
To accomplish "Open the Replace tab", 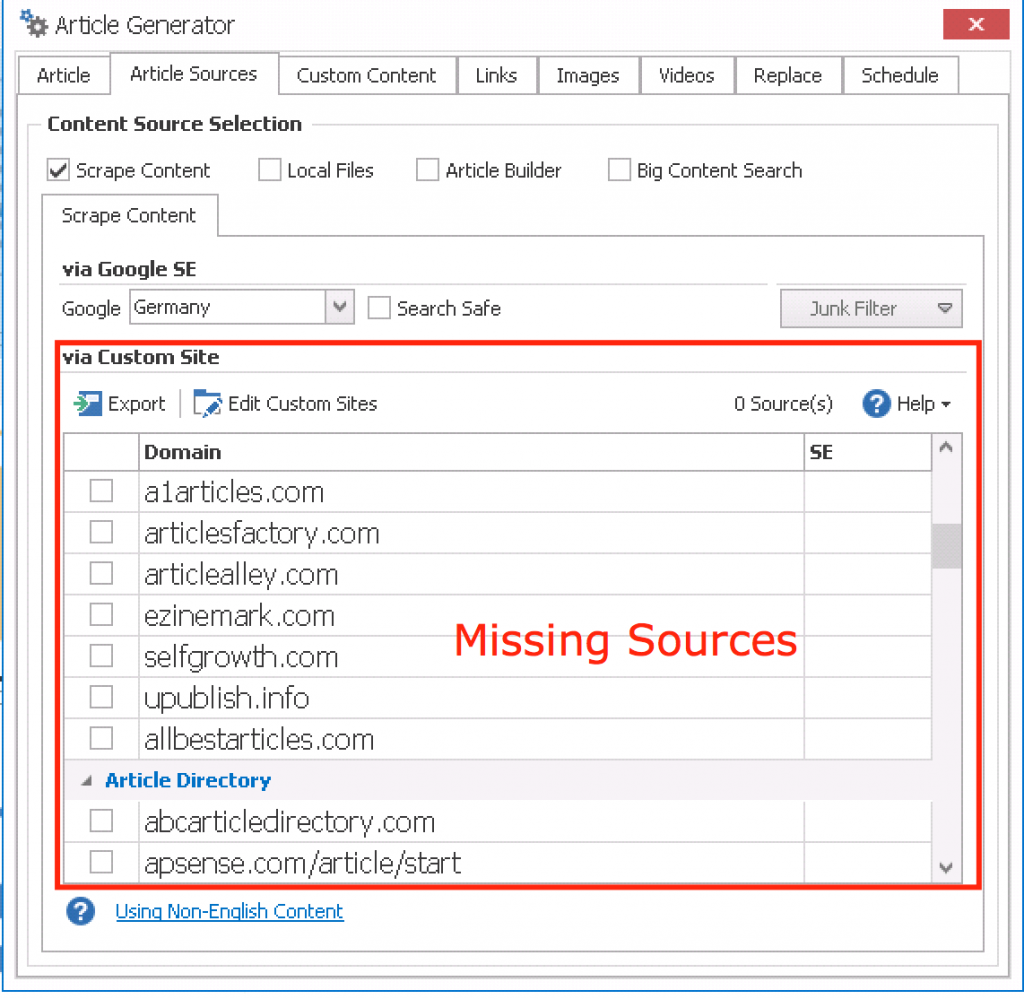I will coord(788,76).
